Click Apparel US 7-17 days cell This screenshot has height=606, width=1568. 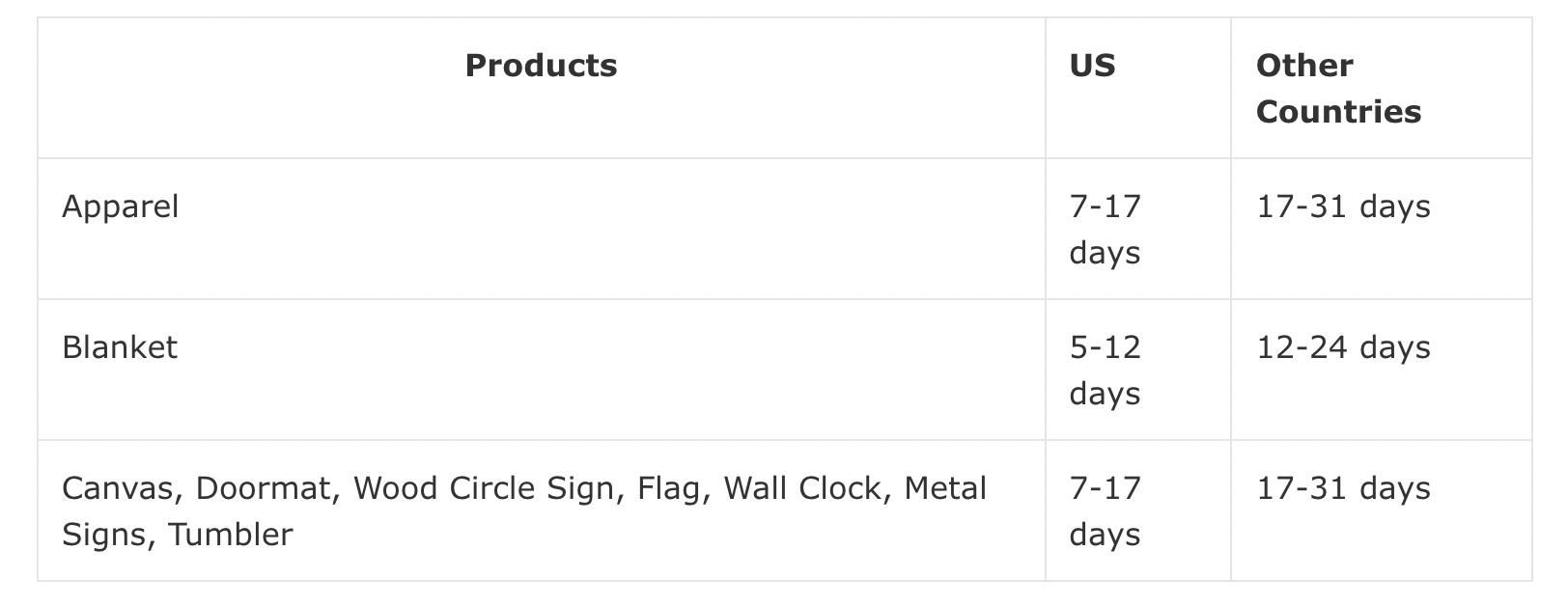1137,229
